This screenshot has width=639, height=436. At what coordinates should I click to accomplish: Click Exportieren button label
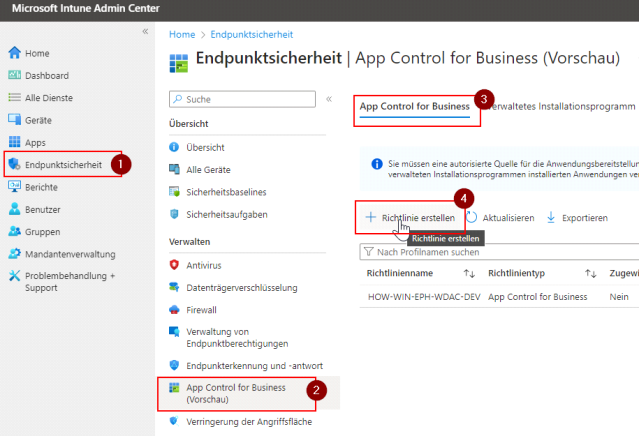click(584, 218)
